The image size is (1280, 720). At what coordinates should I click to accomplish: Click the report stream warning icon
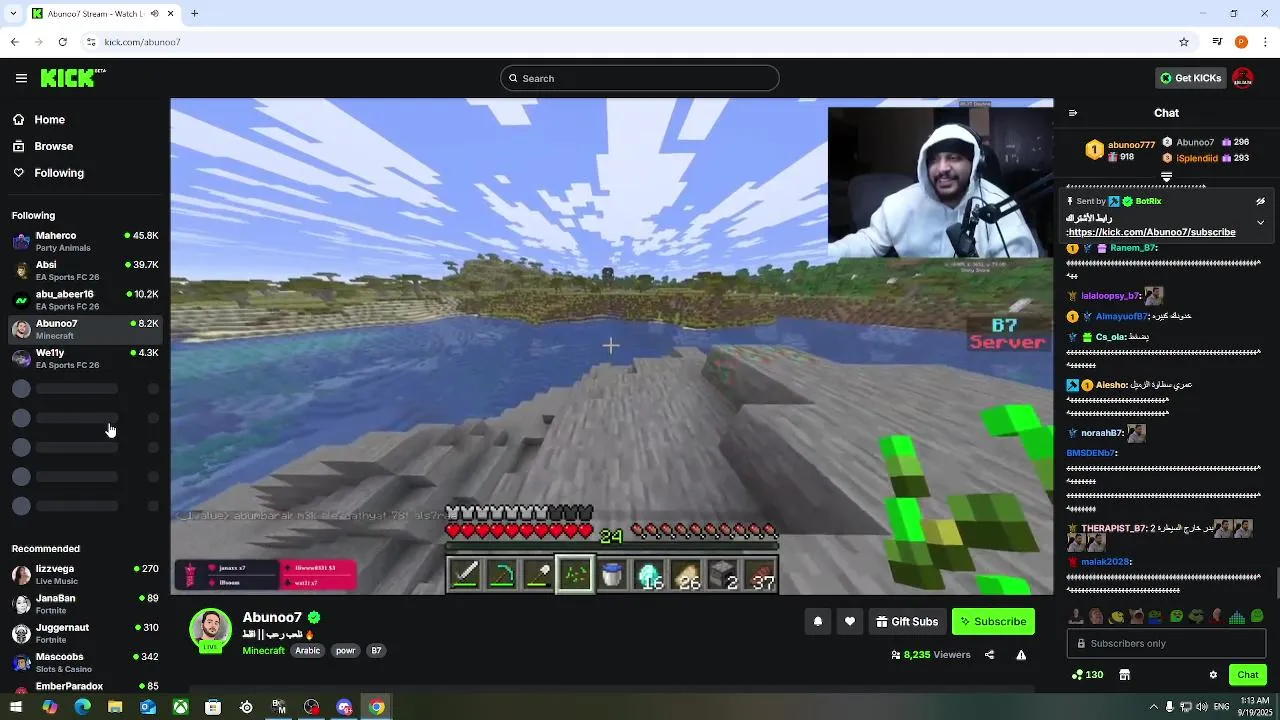click(1021, 655)
